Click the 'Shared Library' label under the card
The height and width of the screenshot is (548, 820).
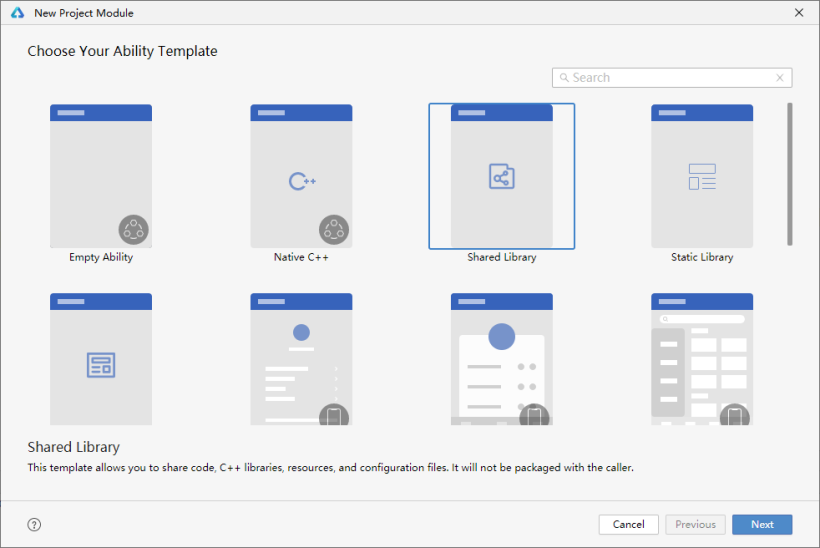click(502, 257)
